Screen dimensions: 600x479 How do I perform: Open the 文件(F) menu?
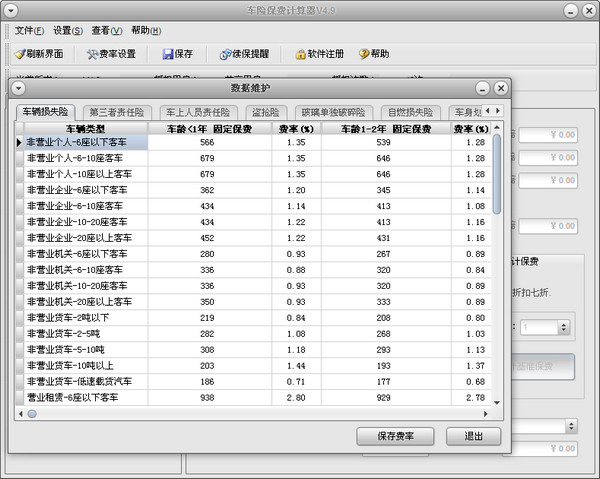pos(29,31)
